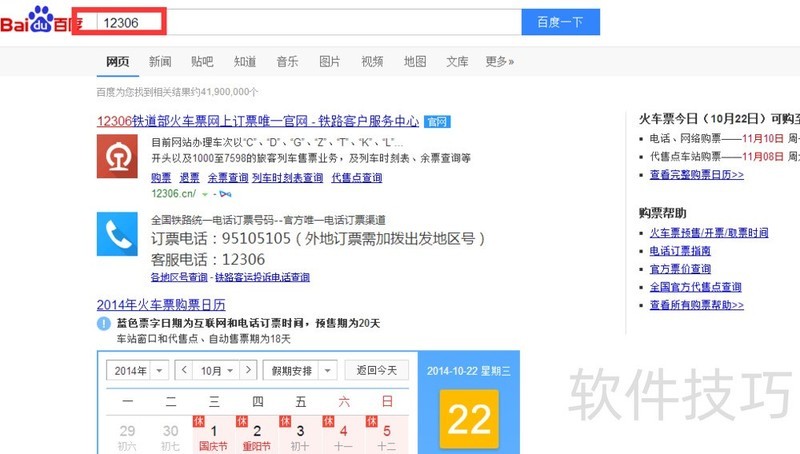Switch to the 视频 tab

pyautogui.click(x=372, y=62)
